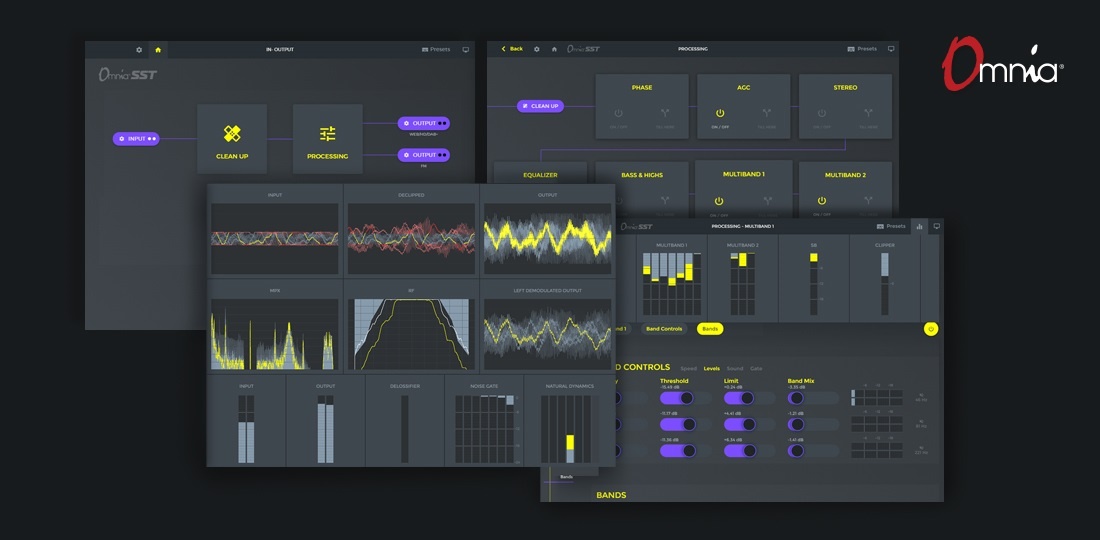1100x540 pixels.
Task: Toggle the AGC power on/off
Action: pyautogui.click(x=719, y=113)
